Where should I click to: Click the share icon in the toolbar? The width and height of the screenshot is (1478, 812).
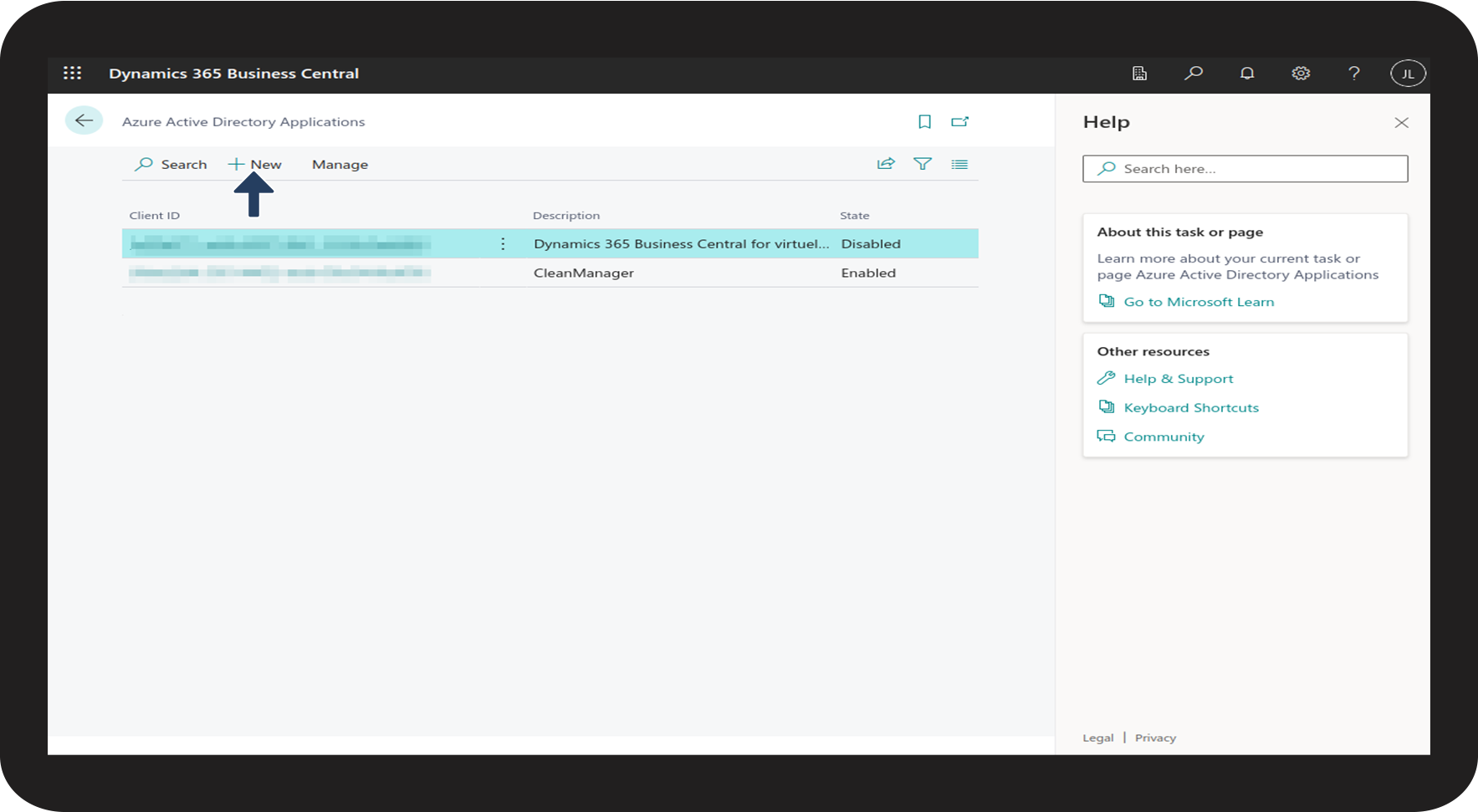[x=886, y=164]
